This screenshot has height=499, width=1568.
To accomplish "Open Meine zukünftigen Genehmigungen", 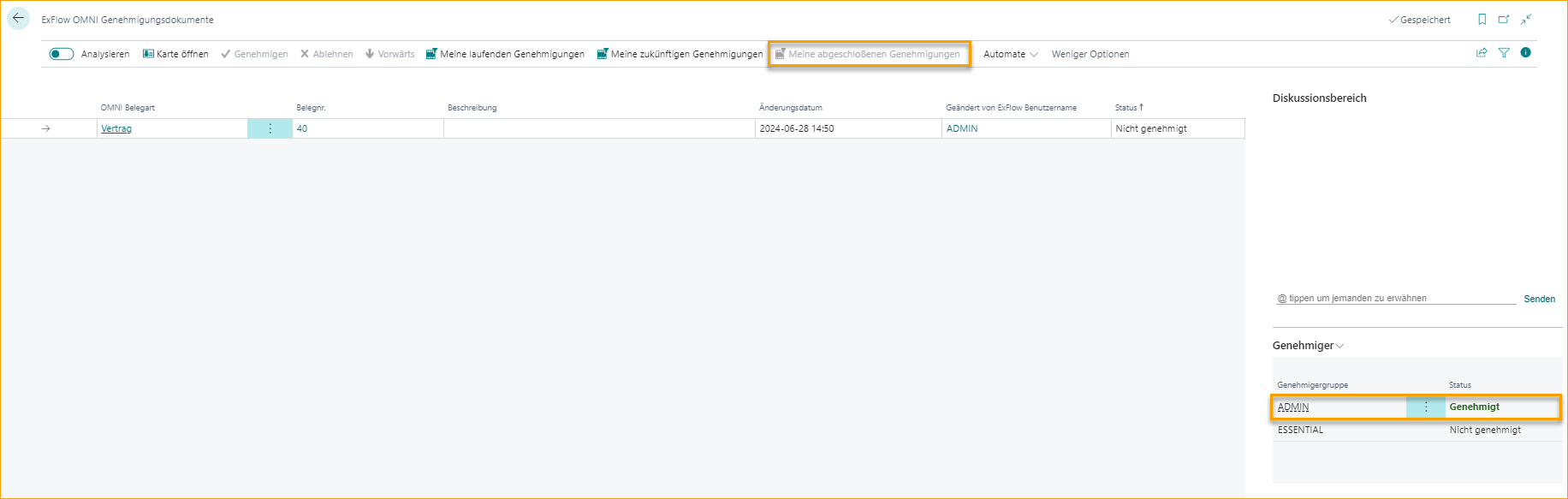I will coord(680,54).
